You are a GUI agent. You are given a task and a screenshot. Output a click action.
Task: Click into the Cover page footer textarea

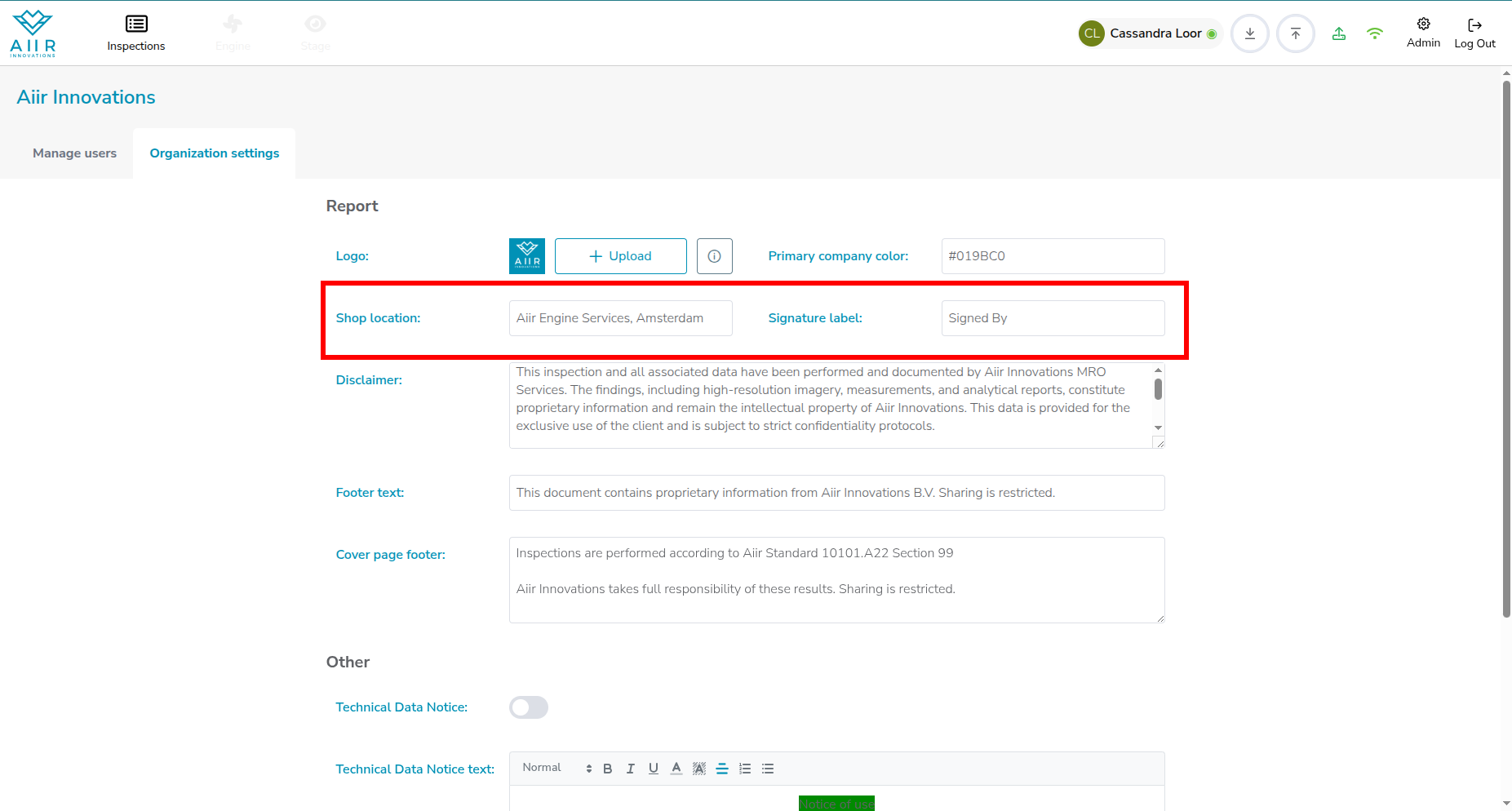837,580
